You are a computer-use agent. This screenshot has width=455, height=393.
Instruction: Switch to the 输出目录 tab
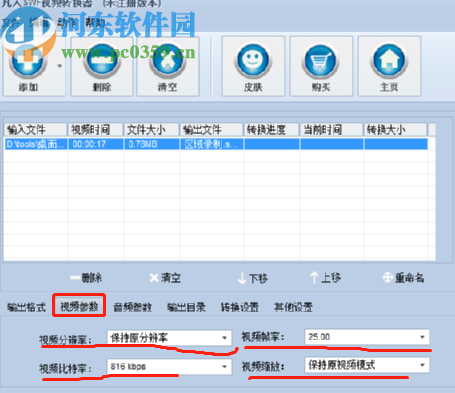click(186, 307)
